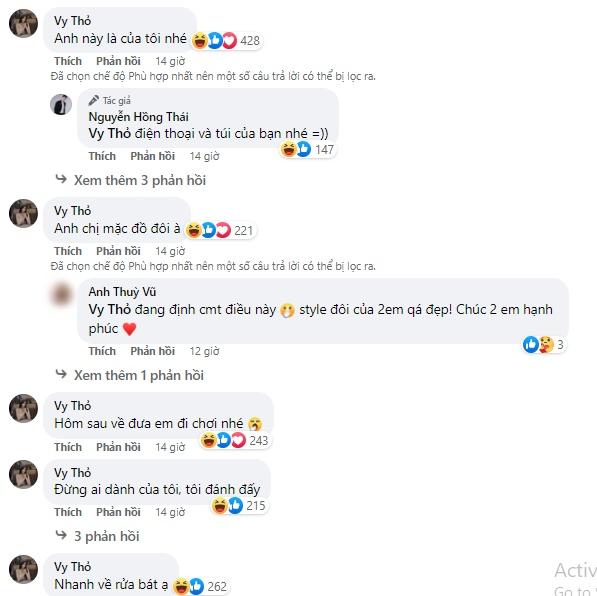This screenshot has width=597, height=596.
Task: Reply to 'Anh chị mặc đồ đôi à' comment
Action: [118, 251]
